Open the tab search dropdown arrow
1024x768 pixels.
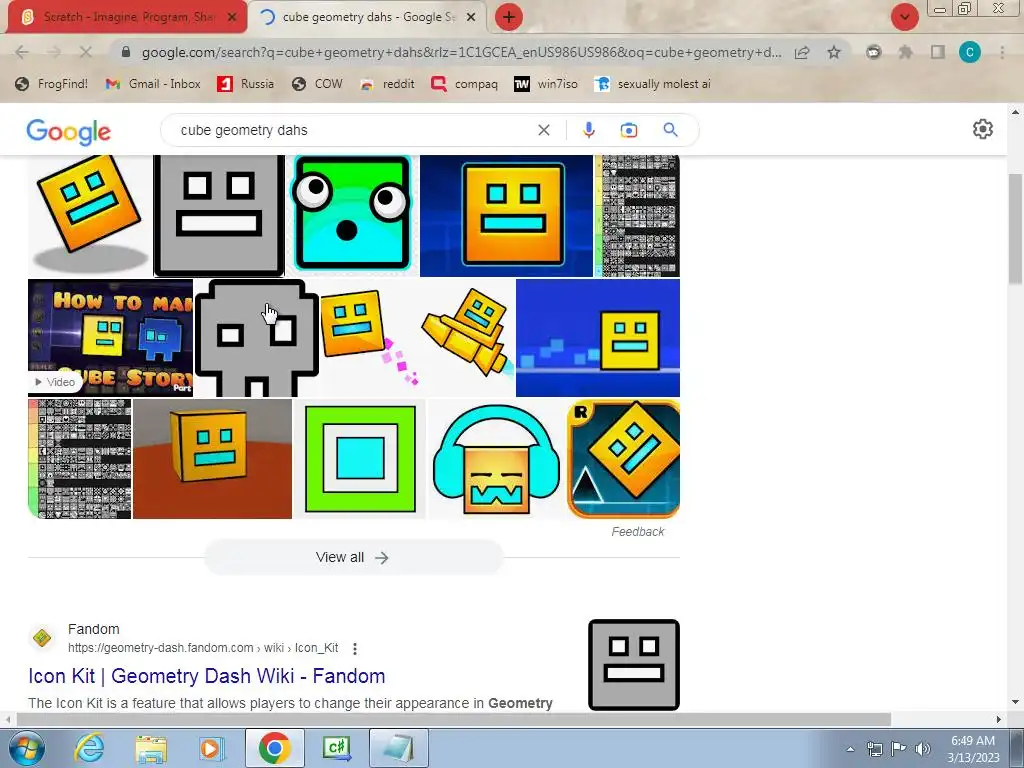click(904, 17)
